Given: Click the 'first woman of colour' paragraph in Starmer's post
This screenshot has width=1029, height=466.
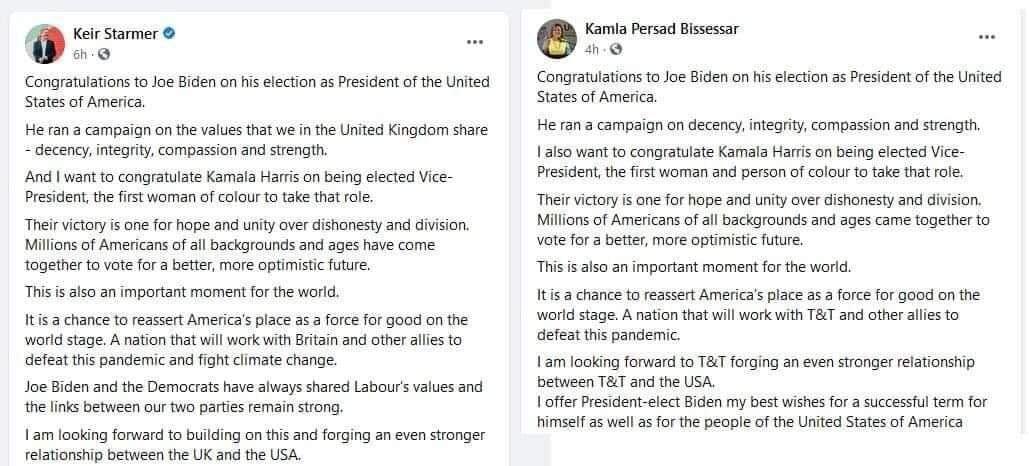Looking at the screenshot, I should tap(239, 187).
